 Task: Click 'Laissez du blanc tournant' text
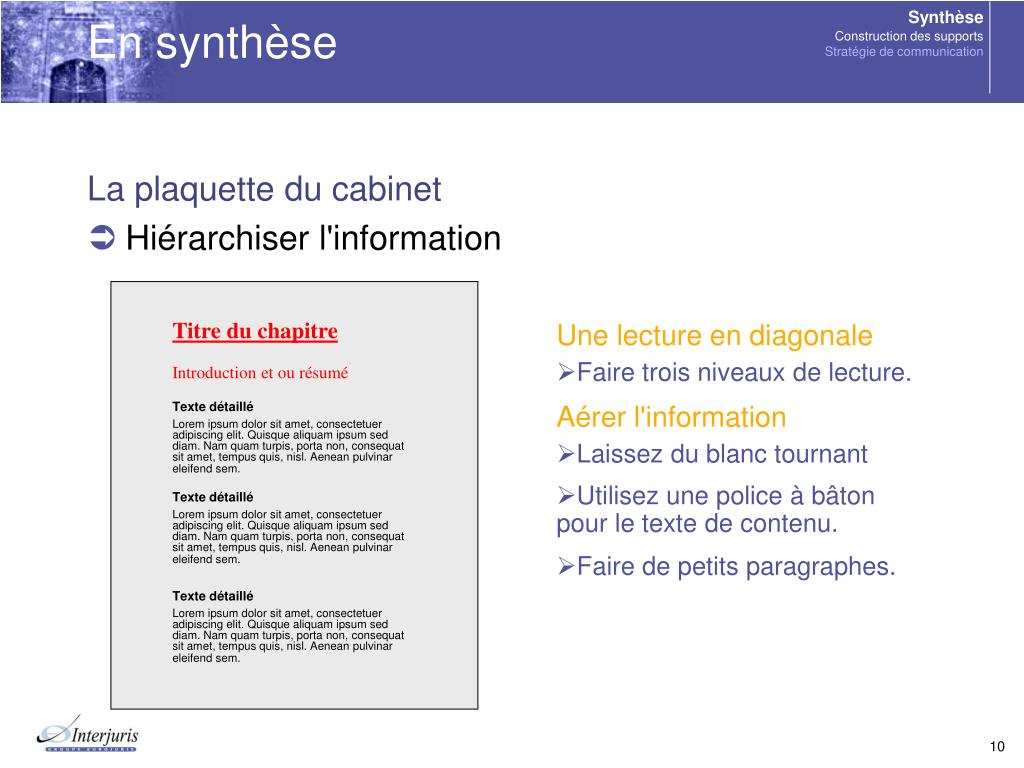tap(722, 454)
